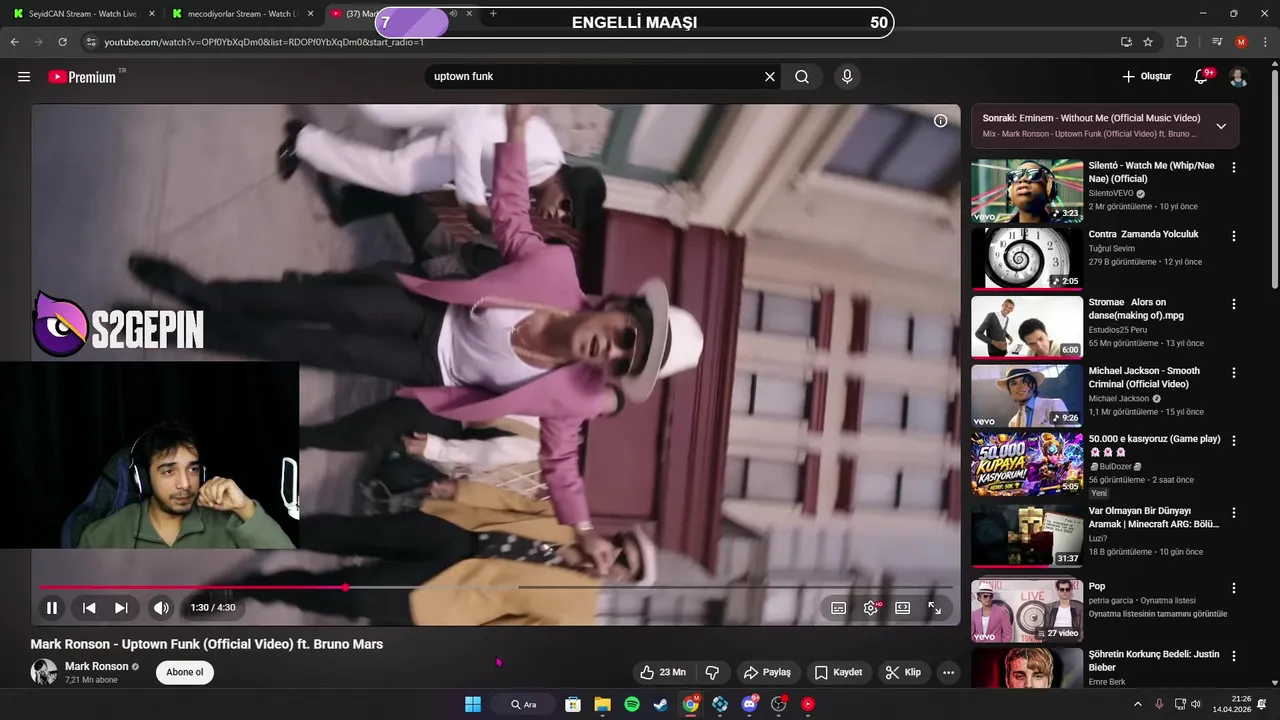The width and height of the screenshot is (1280, 720).
Task: Click Oluştur create button
Action: pos(1146,77)
